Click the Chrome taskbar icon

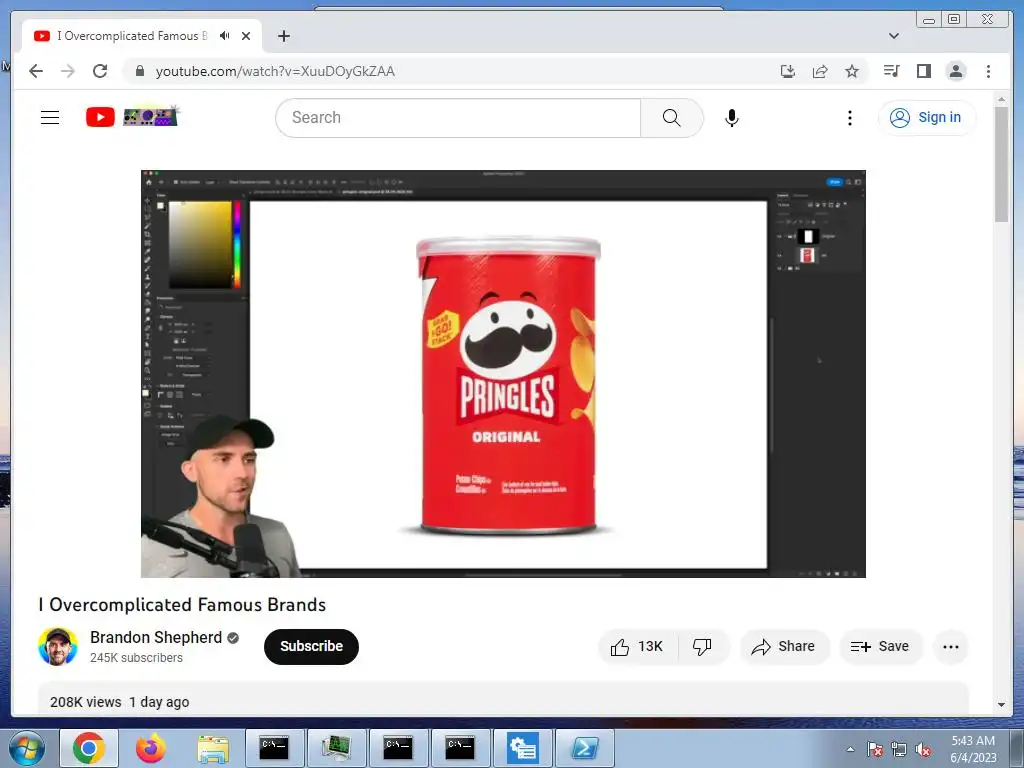89,748
